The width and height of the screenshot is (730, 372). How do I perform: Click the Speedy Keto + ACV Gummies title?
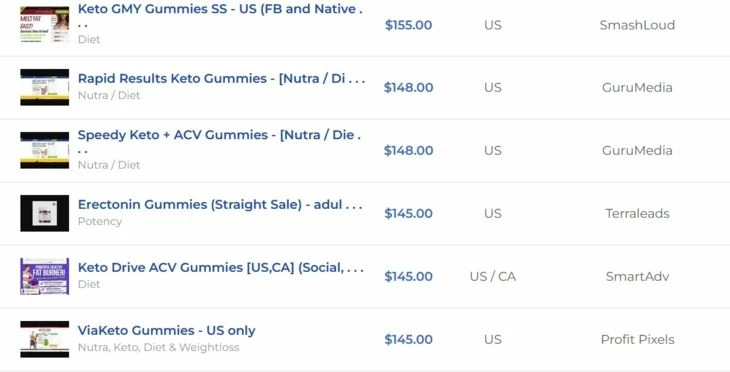tap(219, 142)
